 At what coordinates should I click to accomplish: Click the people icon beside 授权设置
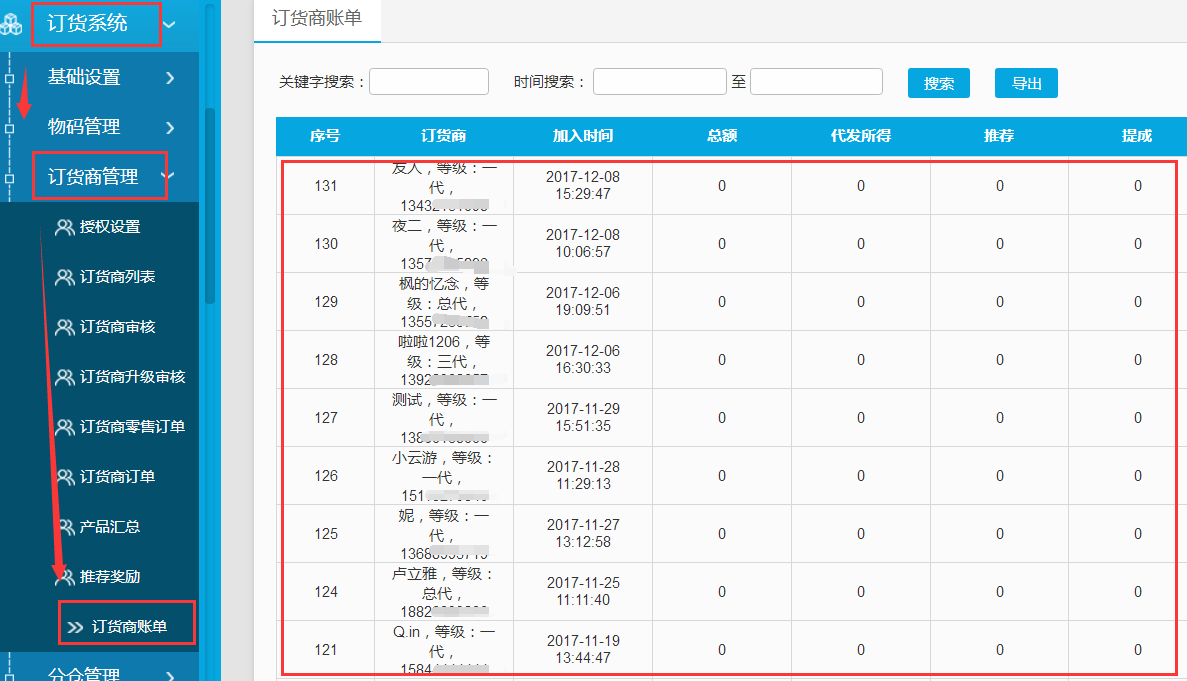coord(64,227)
